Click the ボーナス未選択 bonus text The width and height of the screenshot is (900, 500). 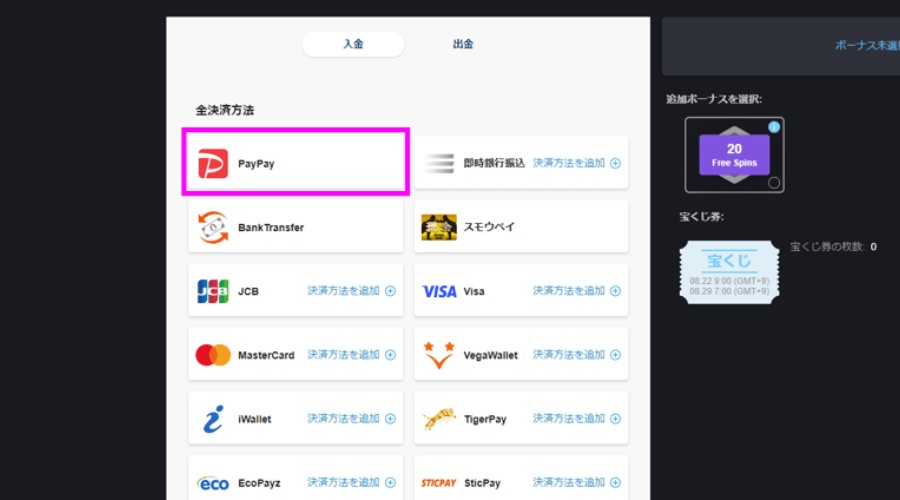coord(867,46)
